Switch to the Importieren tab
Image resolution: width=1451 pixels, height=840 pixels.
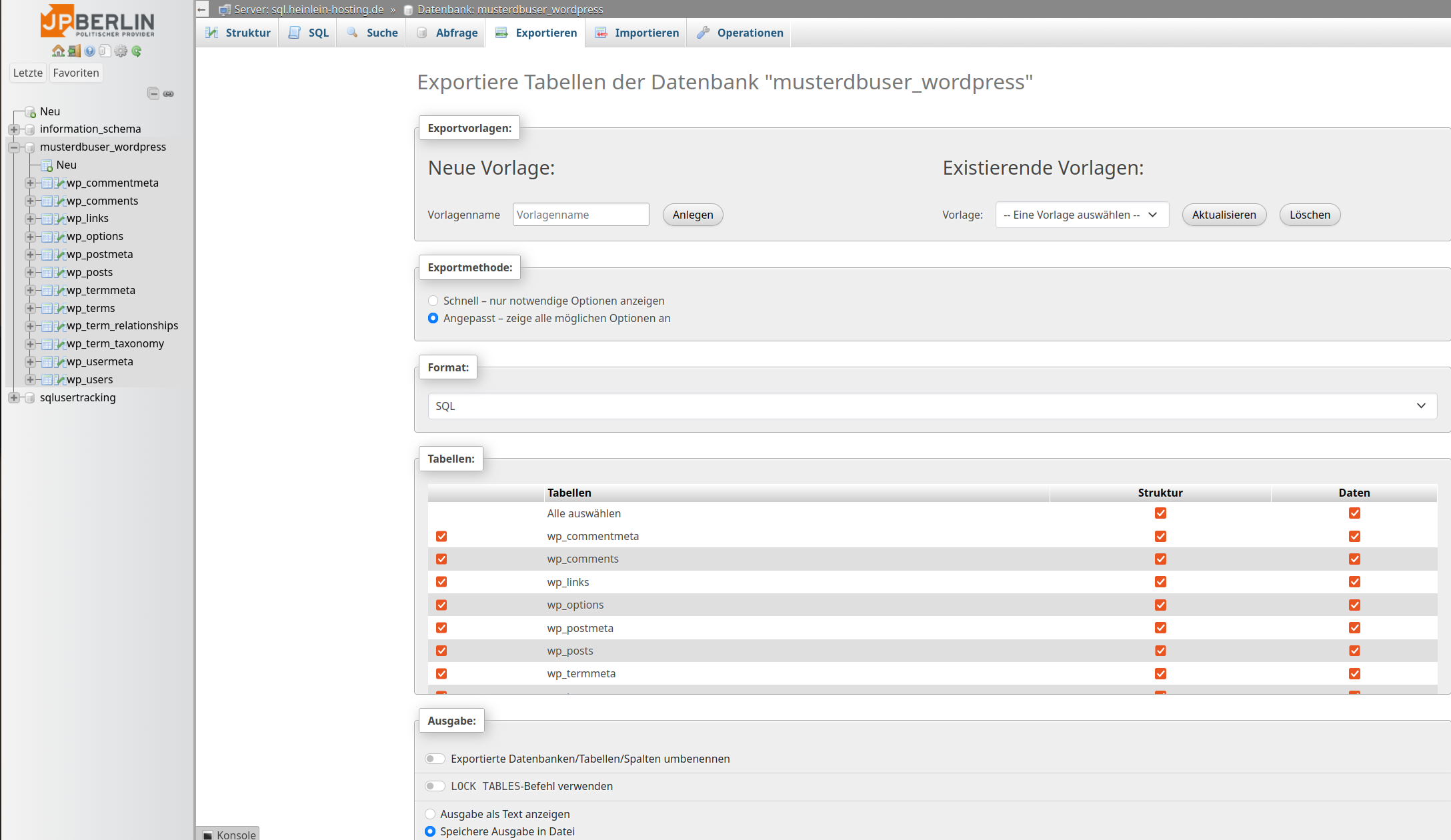point(637,33)
